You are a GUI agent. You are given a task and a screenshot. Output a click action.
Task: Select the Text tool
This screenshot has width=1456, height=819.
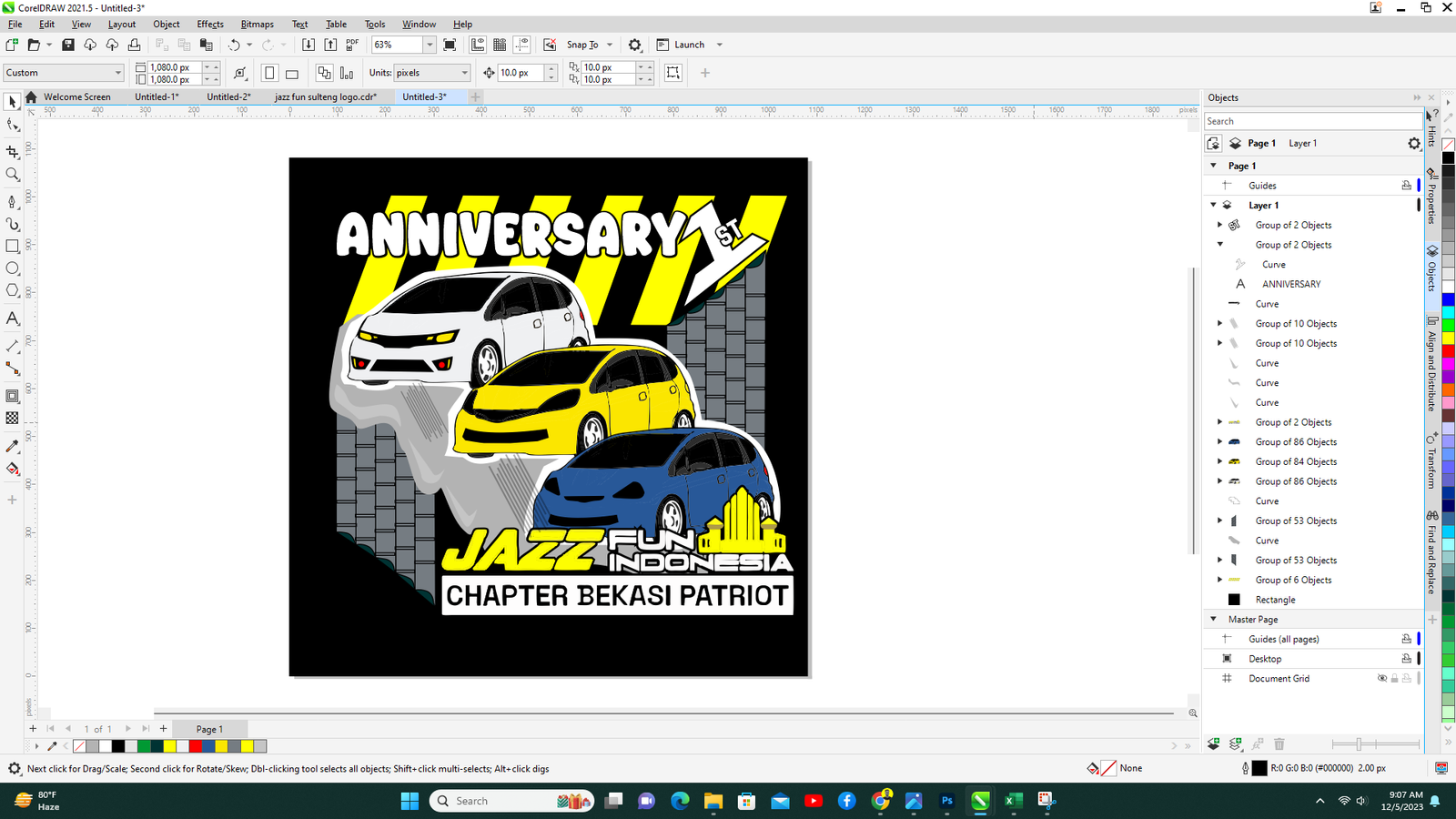pyautogui.click(x=13, y=318)
